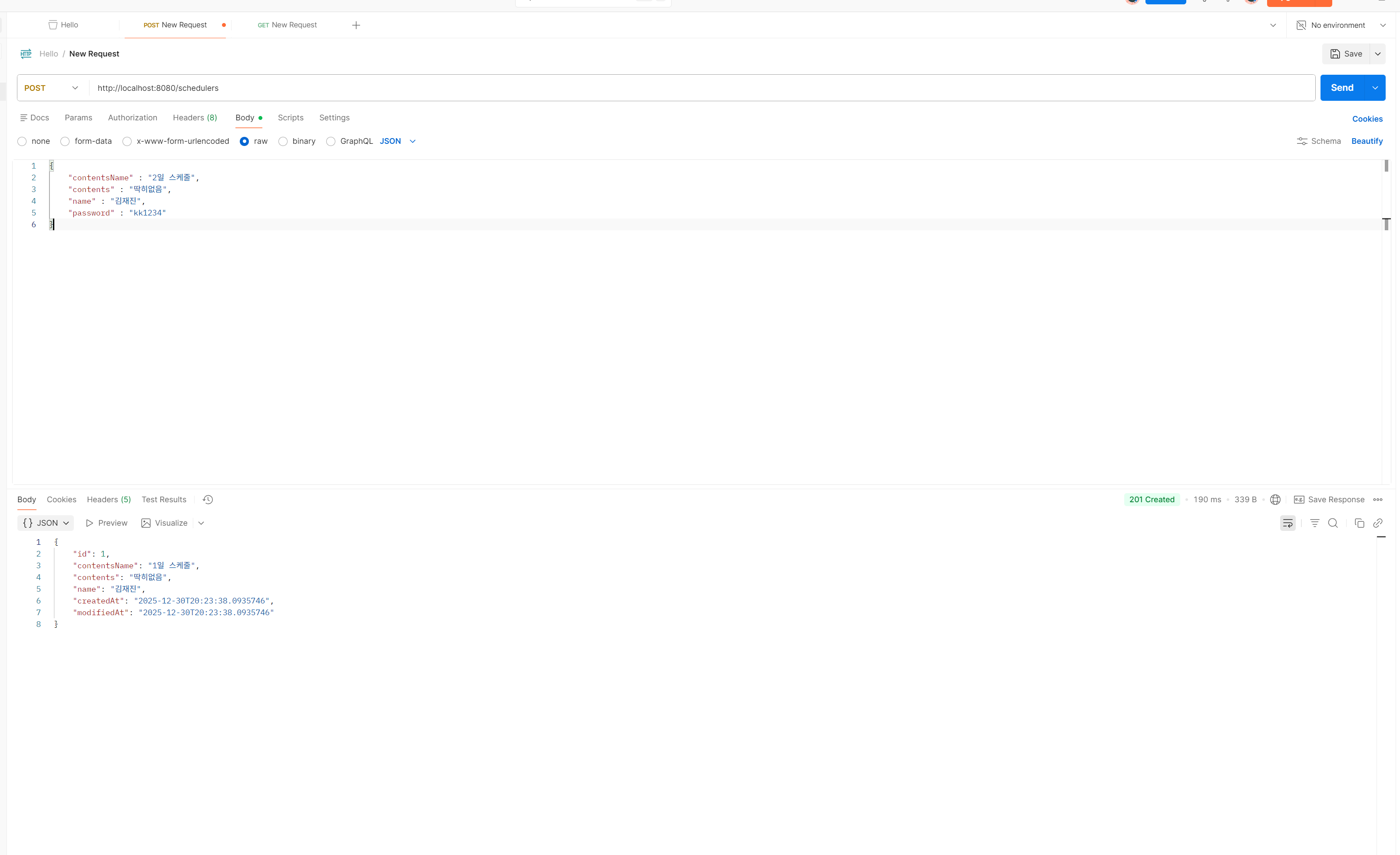This screenshot has height=855, width=1400.
Task: Click the Save disk icon
Action: tap(1335, 54)
